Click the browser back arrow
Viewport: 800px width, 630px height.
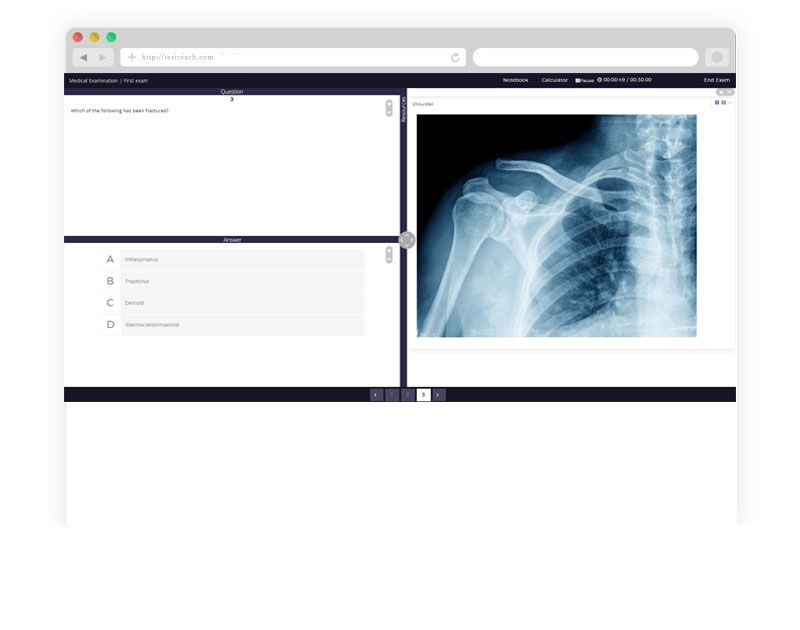[84, 58]
